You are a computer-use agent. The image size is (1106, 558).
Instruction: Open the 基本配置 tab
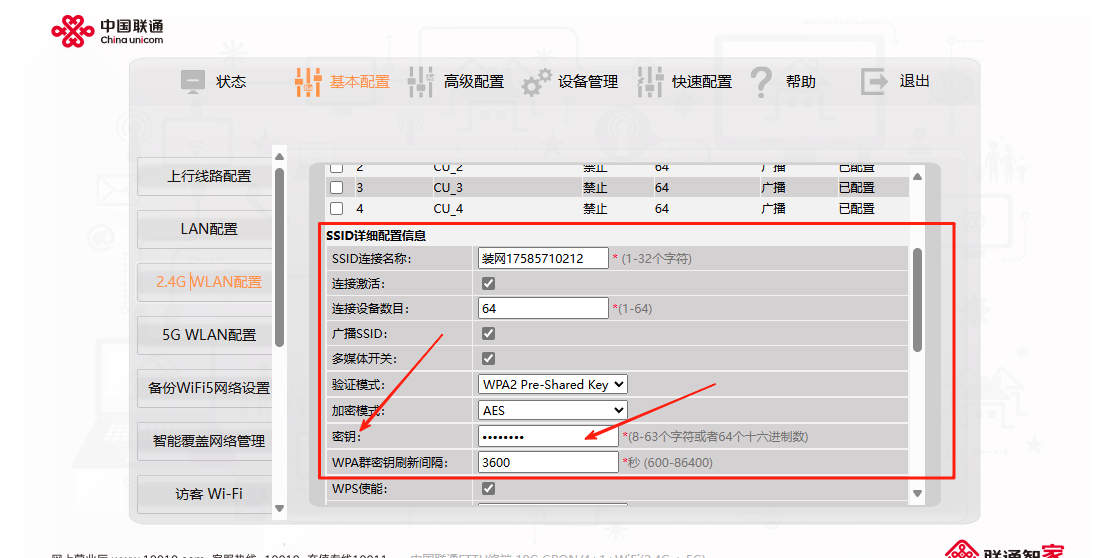360,82
